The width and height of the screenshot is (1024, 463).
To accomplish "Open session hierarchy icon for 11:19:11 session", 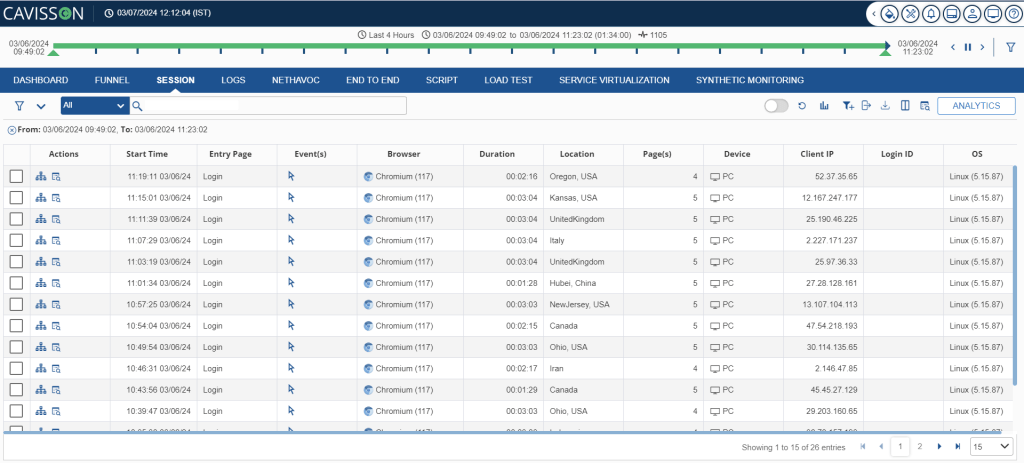I will coord(41,176).
